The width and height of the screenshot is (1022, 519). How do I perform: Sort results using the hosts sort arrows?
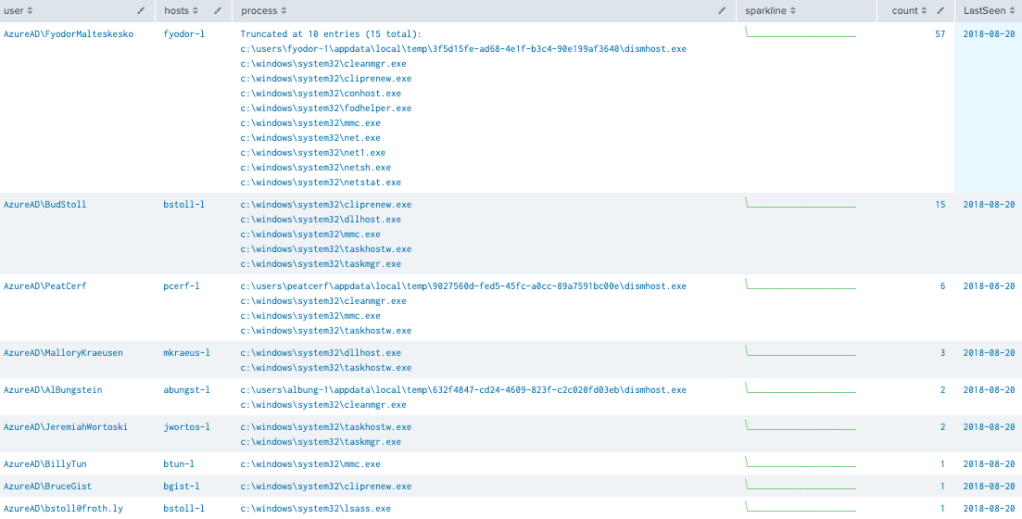click(194, 10)
